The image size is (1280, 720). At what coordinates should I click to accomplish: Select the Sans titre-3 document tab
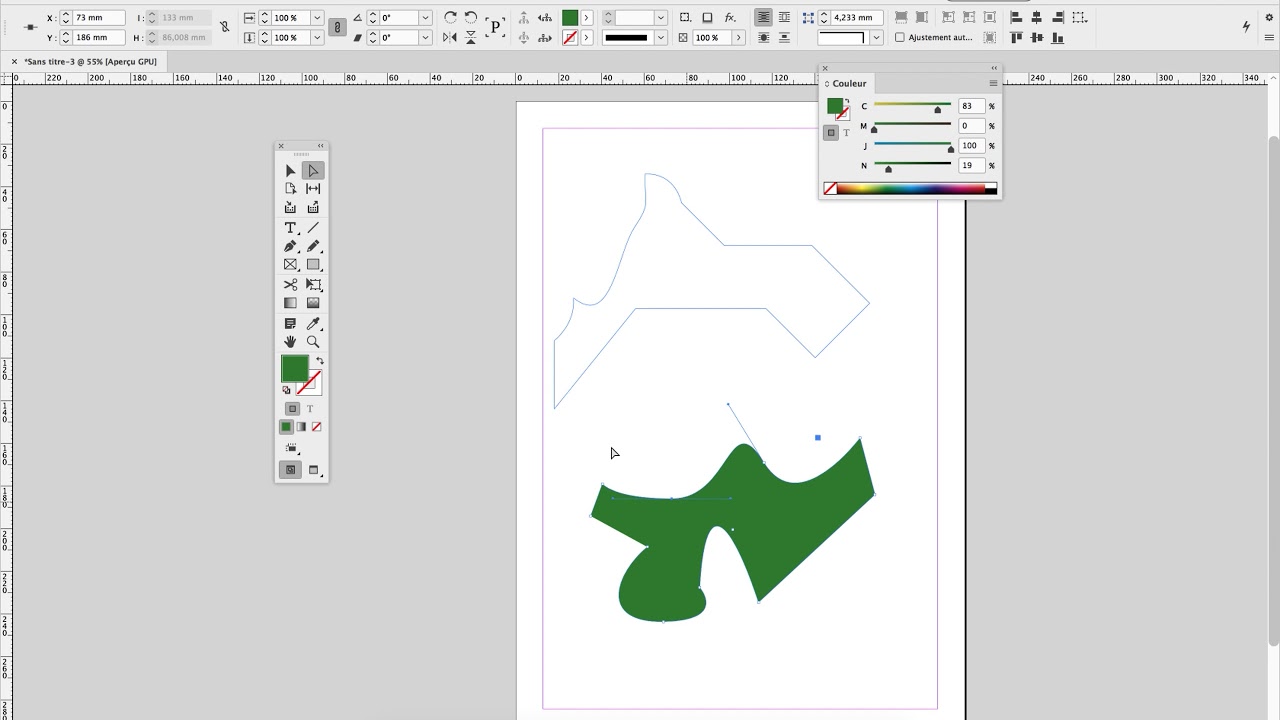point(91,62)
